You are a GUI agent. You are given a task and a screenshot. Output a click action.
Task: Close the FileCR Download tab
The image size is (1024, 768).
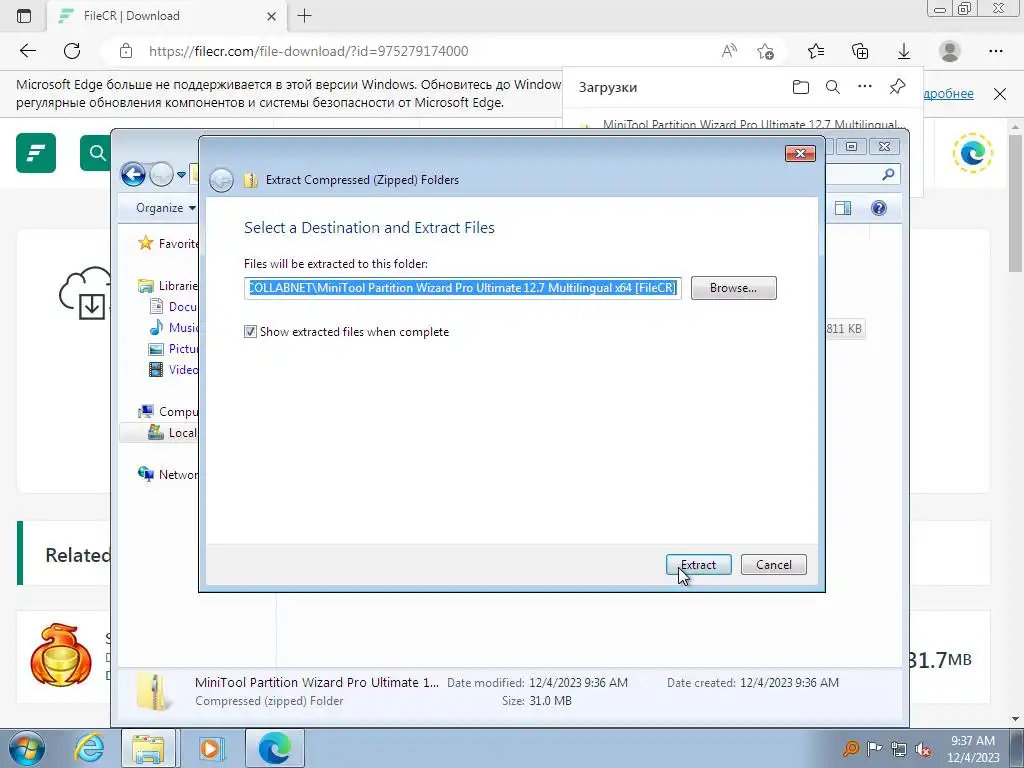click(272, 16)
